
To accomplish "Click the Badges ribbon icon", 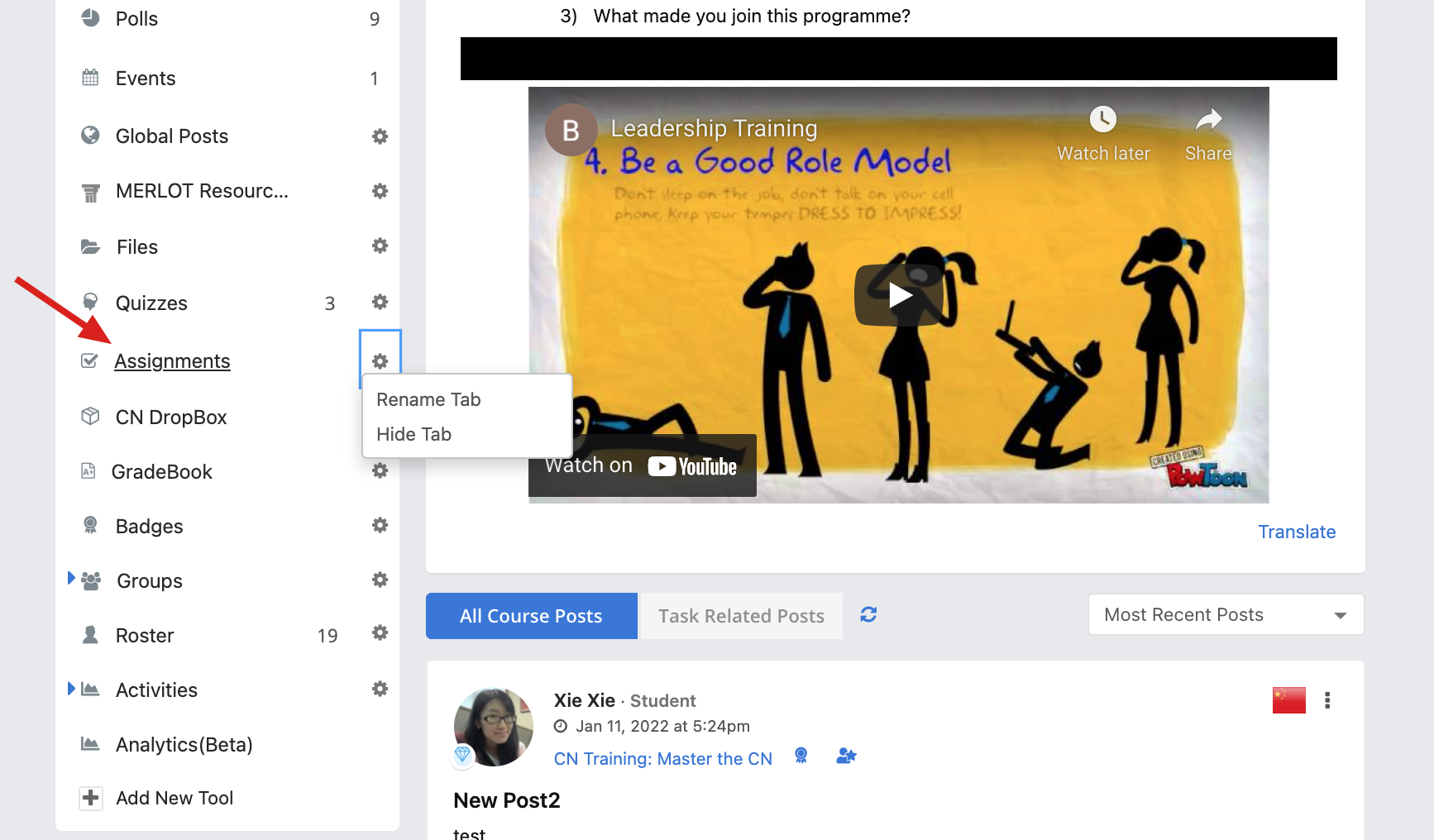I will (x=90, y=525).
